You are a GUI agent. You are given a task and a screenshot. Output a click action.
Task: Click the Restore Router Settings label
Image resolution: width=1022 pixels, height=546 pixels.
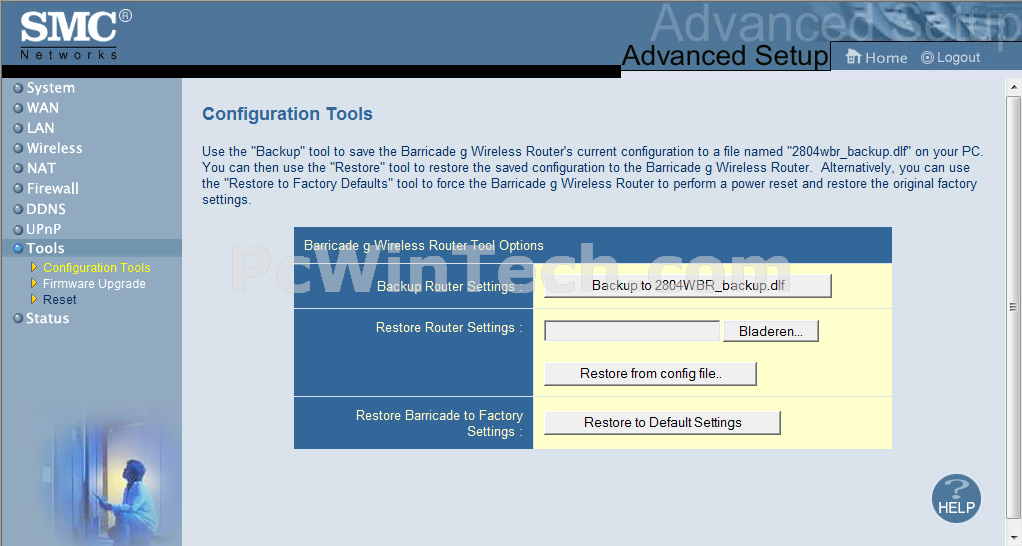tap(449, 328)
